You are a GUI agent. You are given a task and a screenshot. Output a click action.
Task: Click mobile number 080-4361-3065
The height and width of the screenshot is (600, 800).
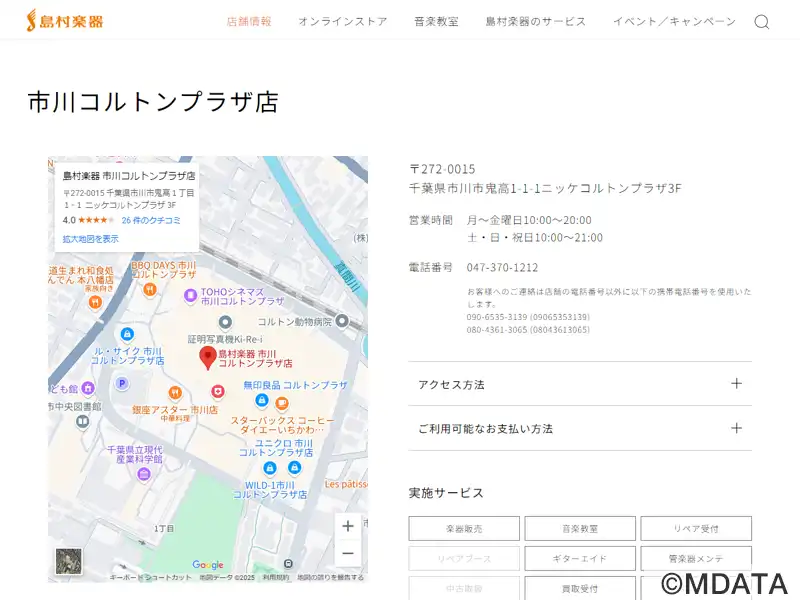coord(497,330)
